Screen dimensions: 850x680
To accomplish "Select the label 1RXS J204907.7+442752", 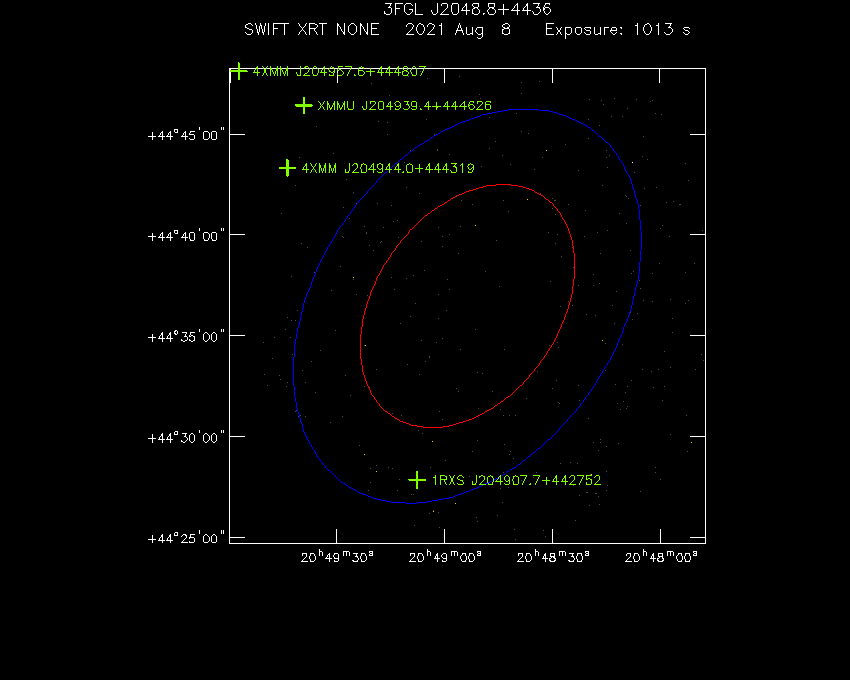I will pos(517,480).
